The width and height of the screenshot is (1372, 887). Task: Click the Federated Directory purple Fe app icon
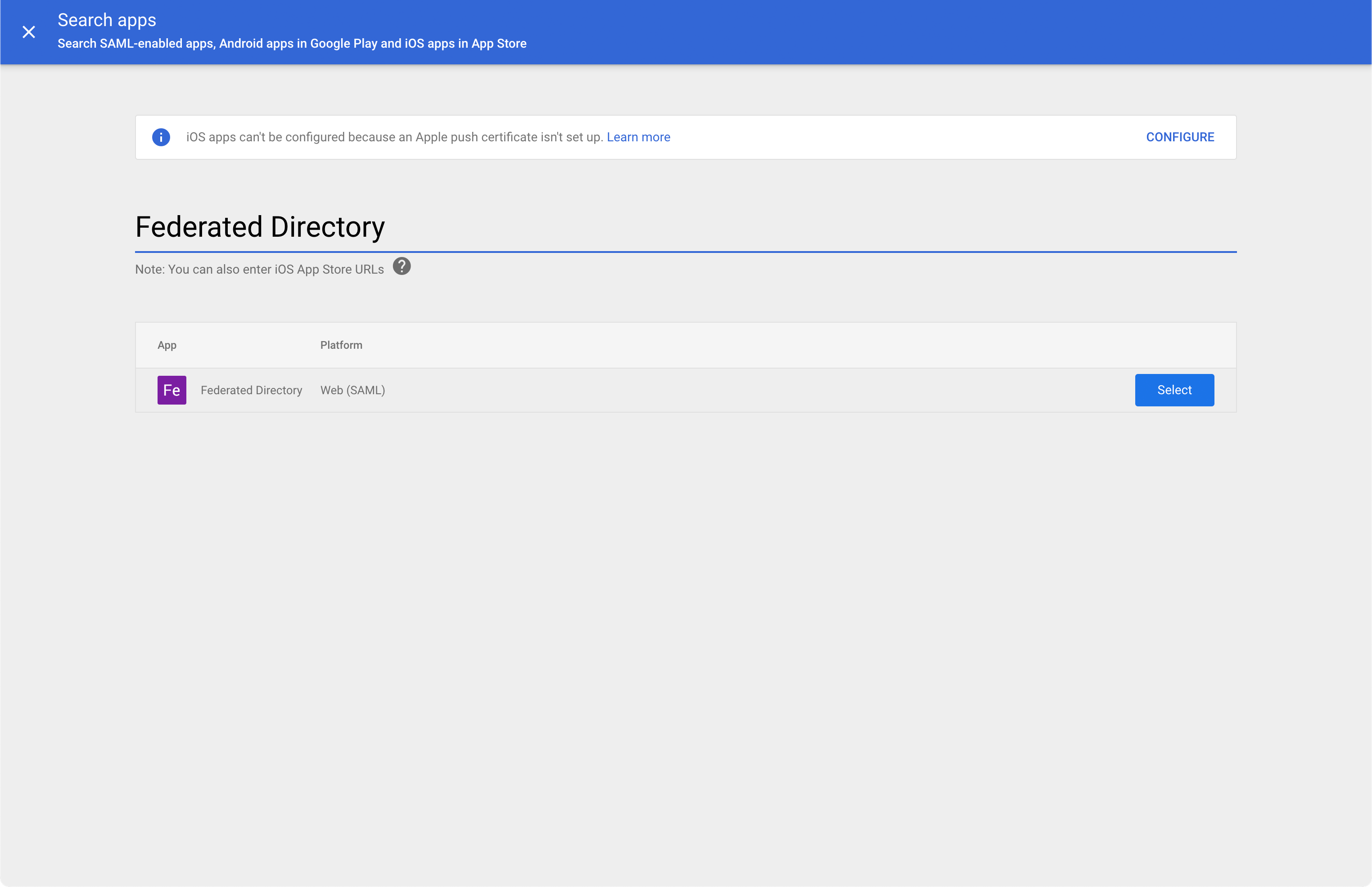[171, 390]
